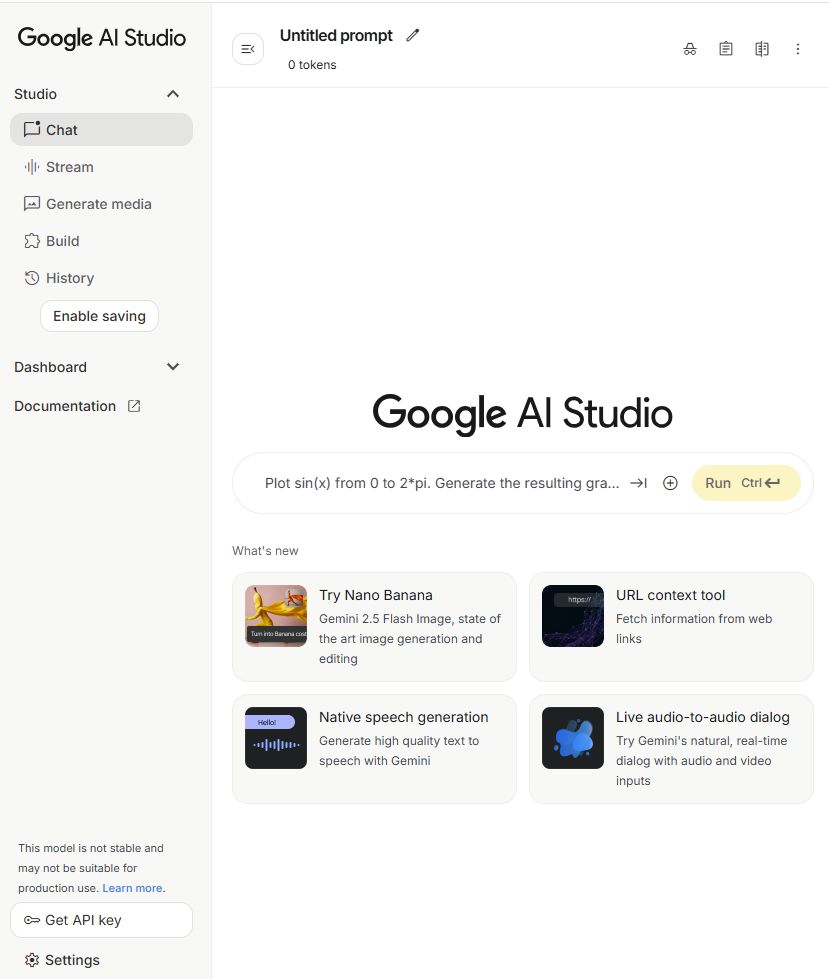829x979 pixels.
Task: Focus the prompt input field
Action: click(442, 483)
